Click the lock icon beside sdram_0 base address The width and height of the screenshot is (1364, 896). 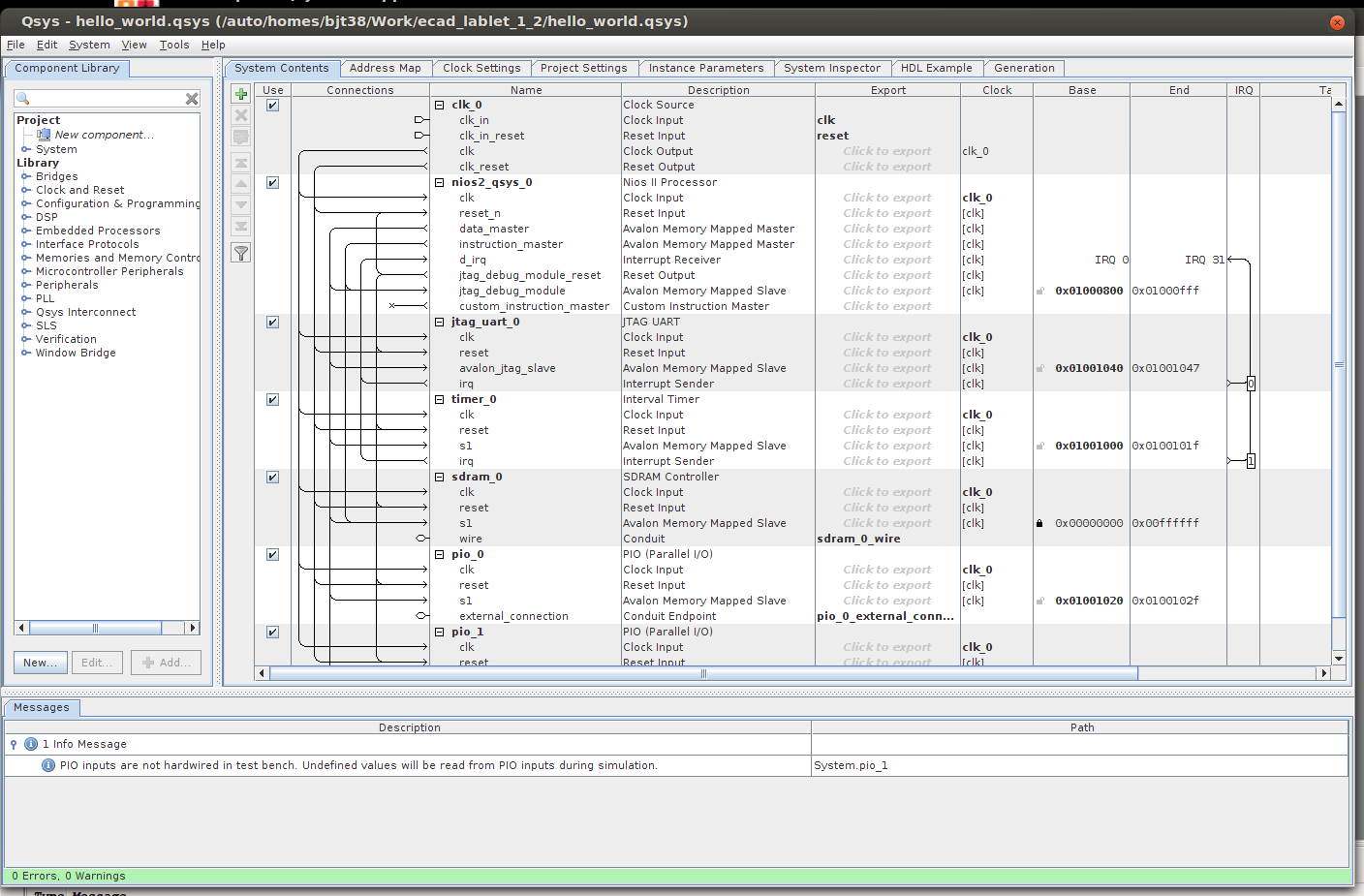1039,523
